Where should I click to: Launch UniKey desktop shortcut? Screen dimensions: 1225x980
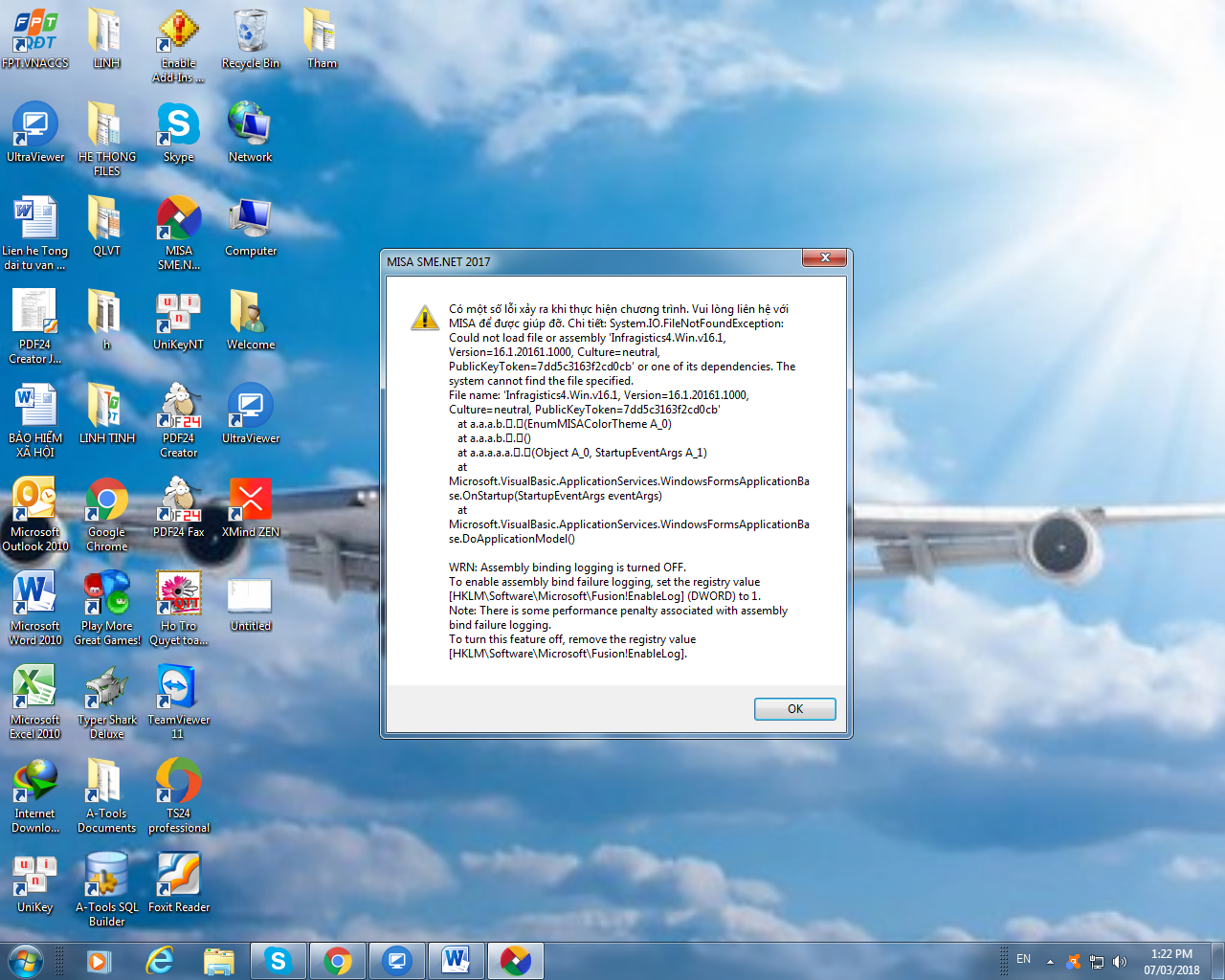point(35,882)
